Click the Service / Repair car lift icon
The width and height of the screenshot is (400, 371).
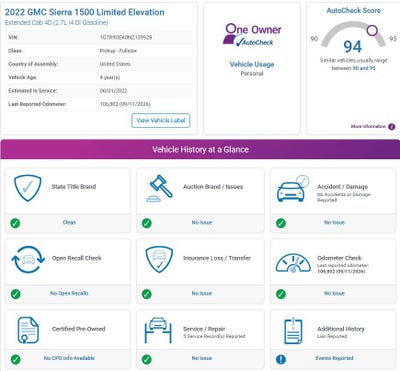pos(158,330)
